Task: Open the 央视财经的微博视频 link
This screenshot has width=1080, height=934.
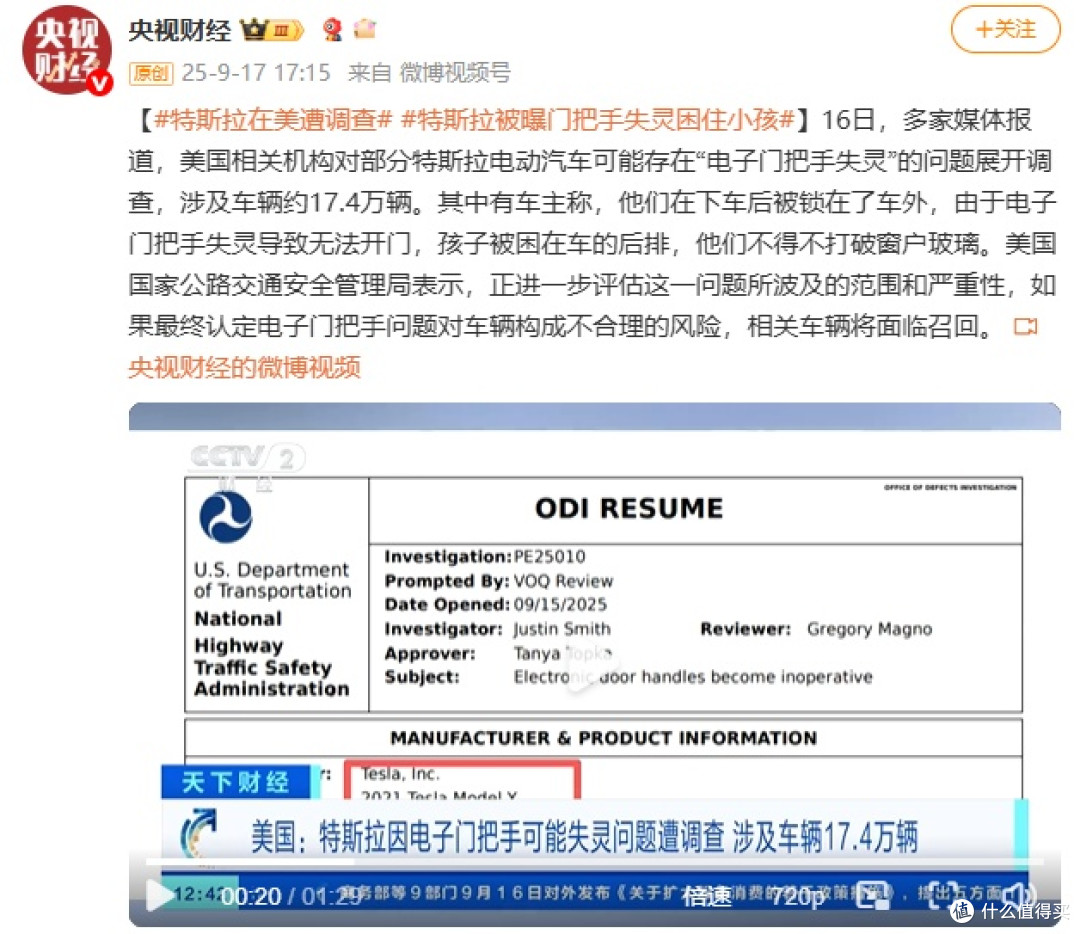Action: click(245, 367)
